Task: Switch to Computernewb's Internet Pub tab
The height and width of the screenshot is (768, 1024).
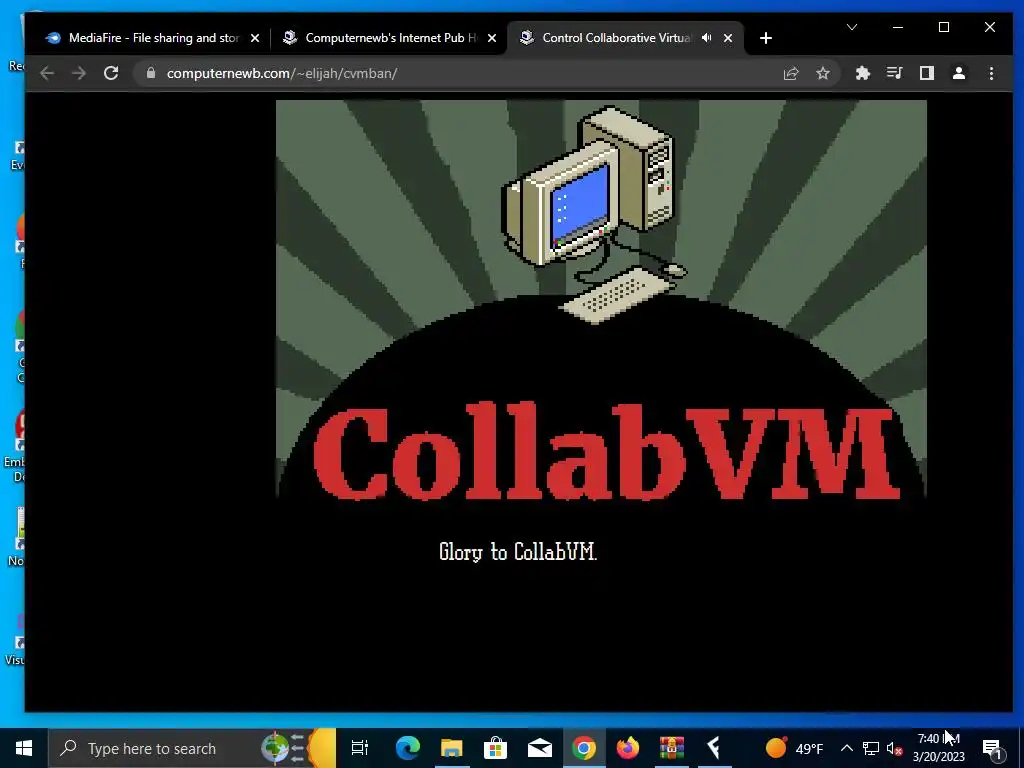Action: (390, 38)
